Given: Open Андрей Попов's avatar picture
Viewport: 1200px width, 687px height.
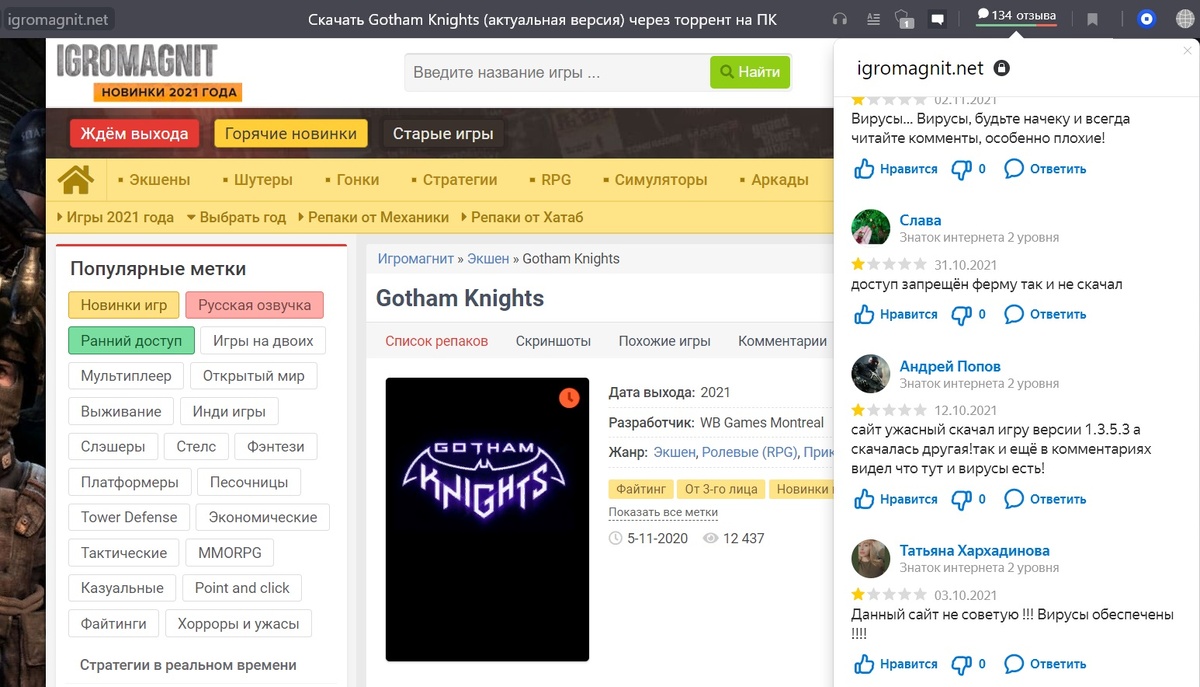Looking at the screenshot, I should (x=870, y=373).
